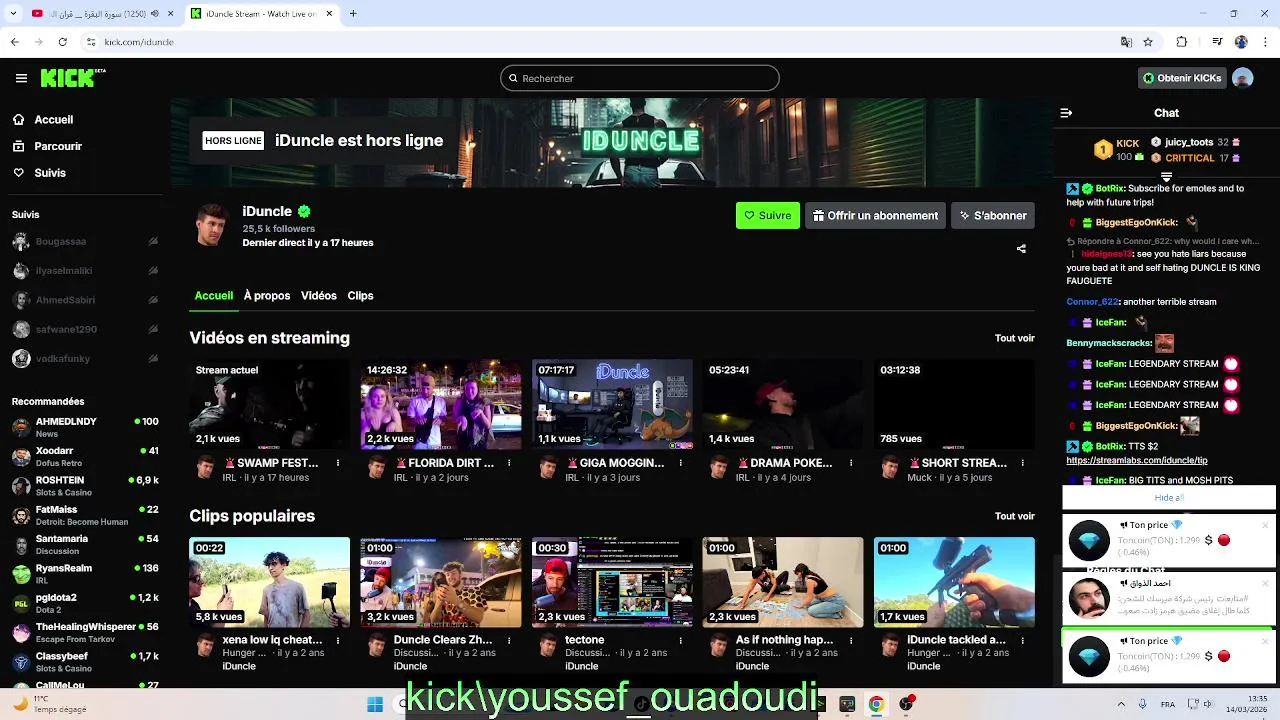Click the iDuncle profile avatar

coord(211,225)
